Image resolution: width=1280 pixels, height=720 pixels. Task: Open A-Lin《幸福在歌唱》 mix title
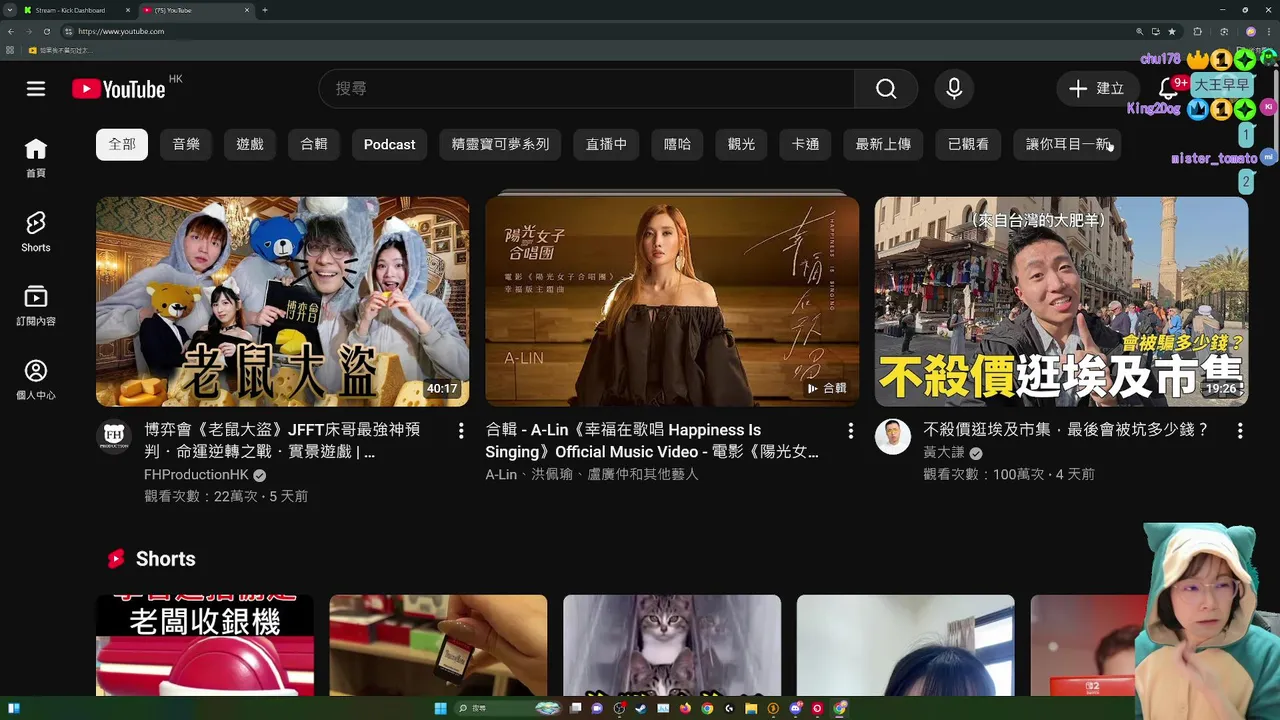point(652,441)
